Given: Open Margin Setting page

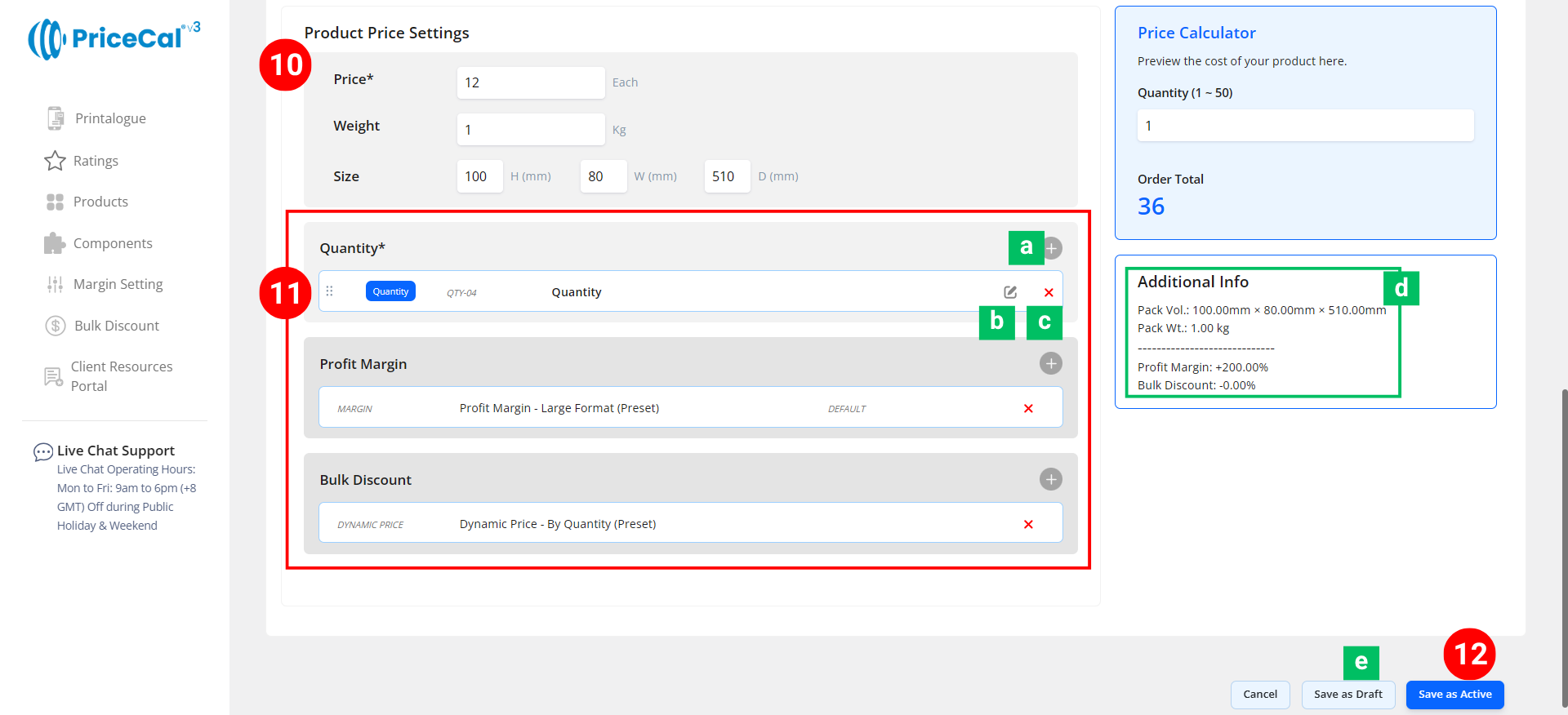Looking at the screenshot, I should coord(118,284).
